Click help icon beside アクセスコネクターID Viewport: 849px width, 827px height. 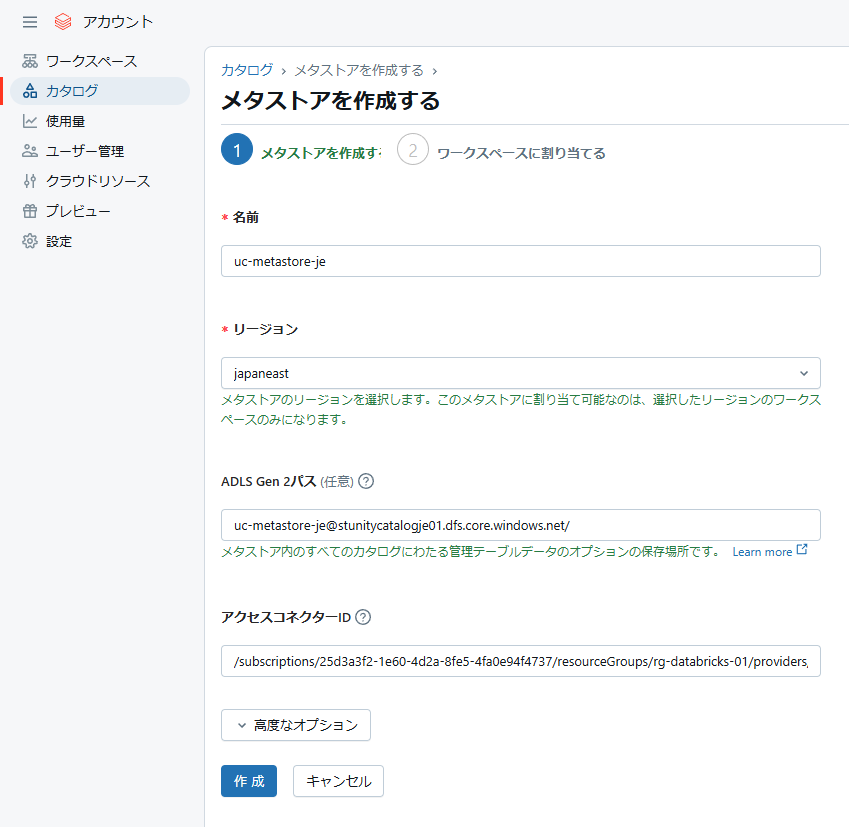click(363, 617)
